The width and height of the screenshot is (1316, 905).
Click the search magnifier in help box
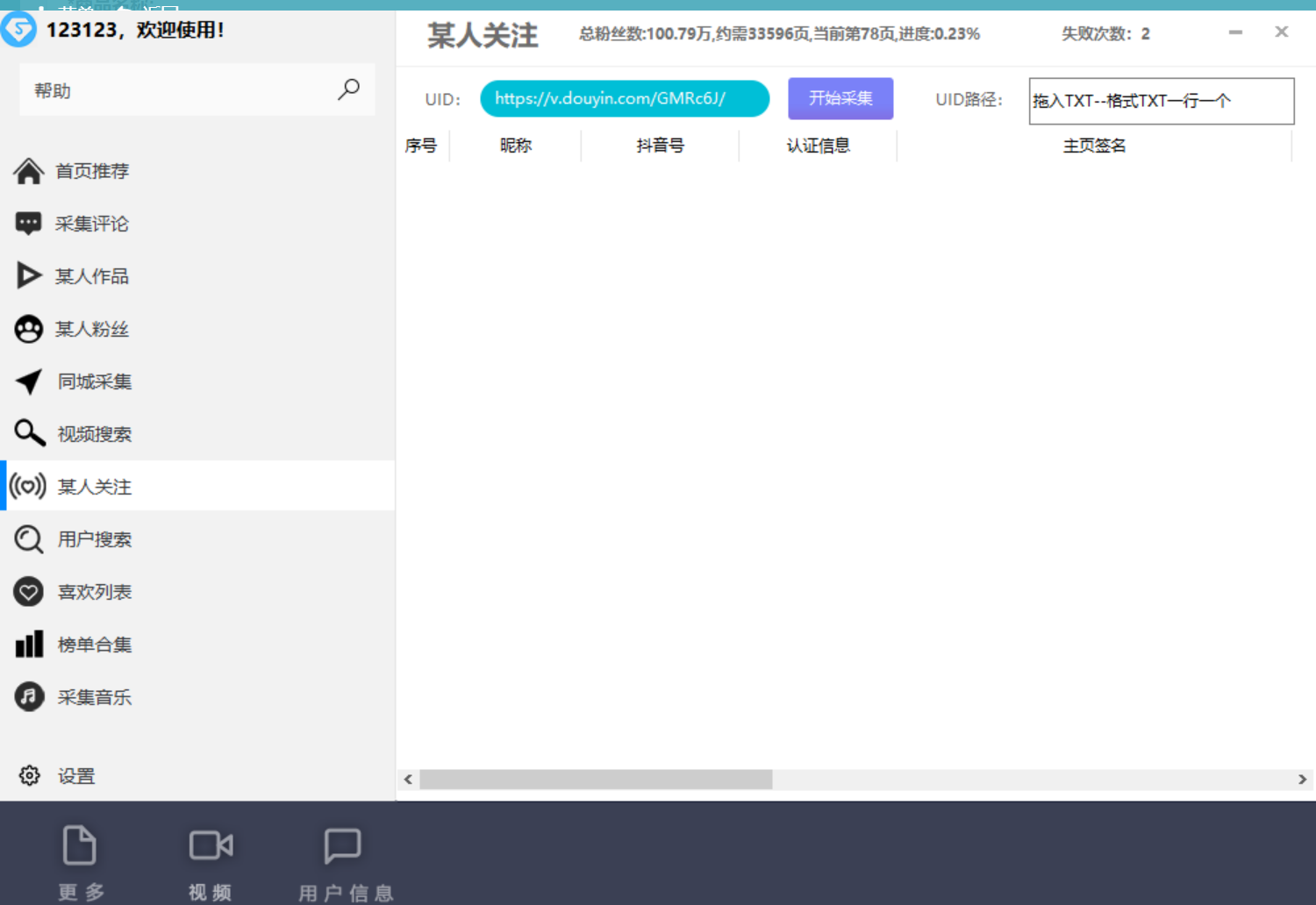tap(348, 89)
